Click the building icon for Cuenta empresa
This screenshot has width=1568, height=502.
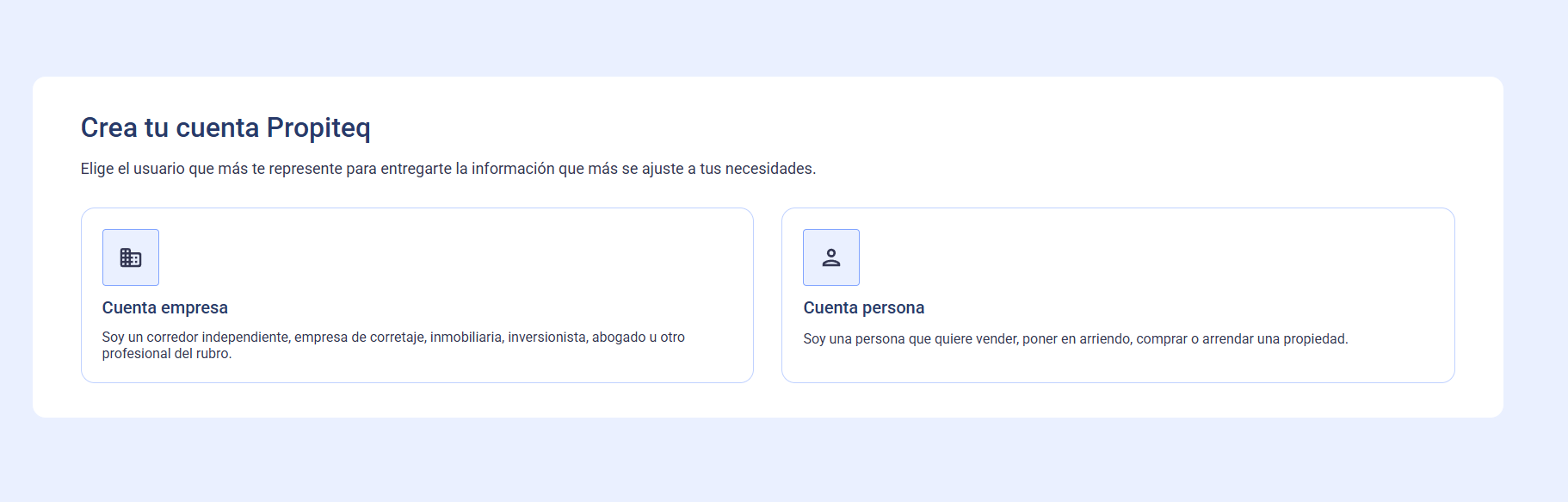(131, 257)
